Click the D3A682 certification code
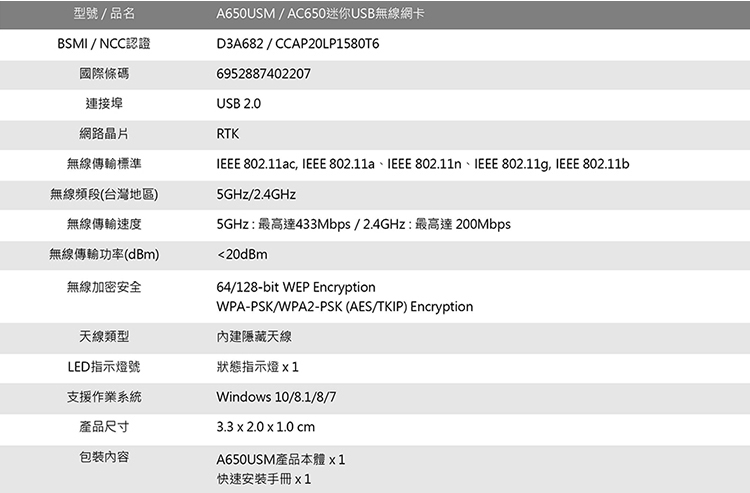750x493 pixels. click(x=240, y=45)
